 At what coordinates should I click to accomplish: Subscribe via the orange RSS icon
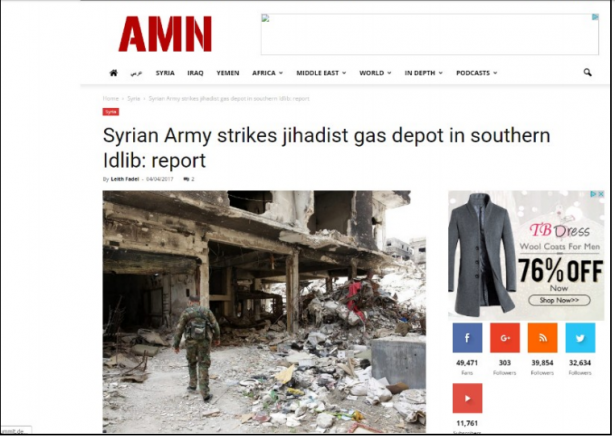(542, 338)
